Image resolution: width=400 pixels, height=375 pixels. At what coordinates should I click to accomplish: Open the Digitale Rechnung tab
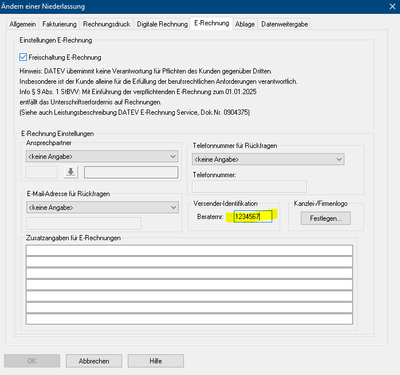[x=162, y=24]
